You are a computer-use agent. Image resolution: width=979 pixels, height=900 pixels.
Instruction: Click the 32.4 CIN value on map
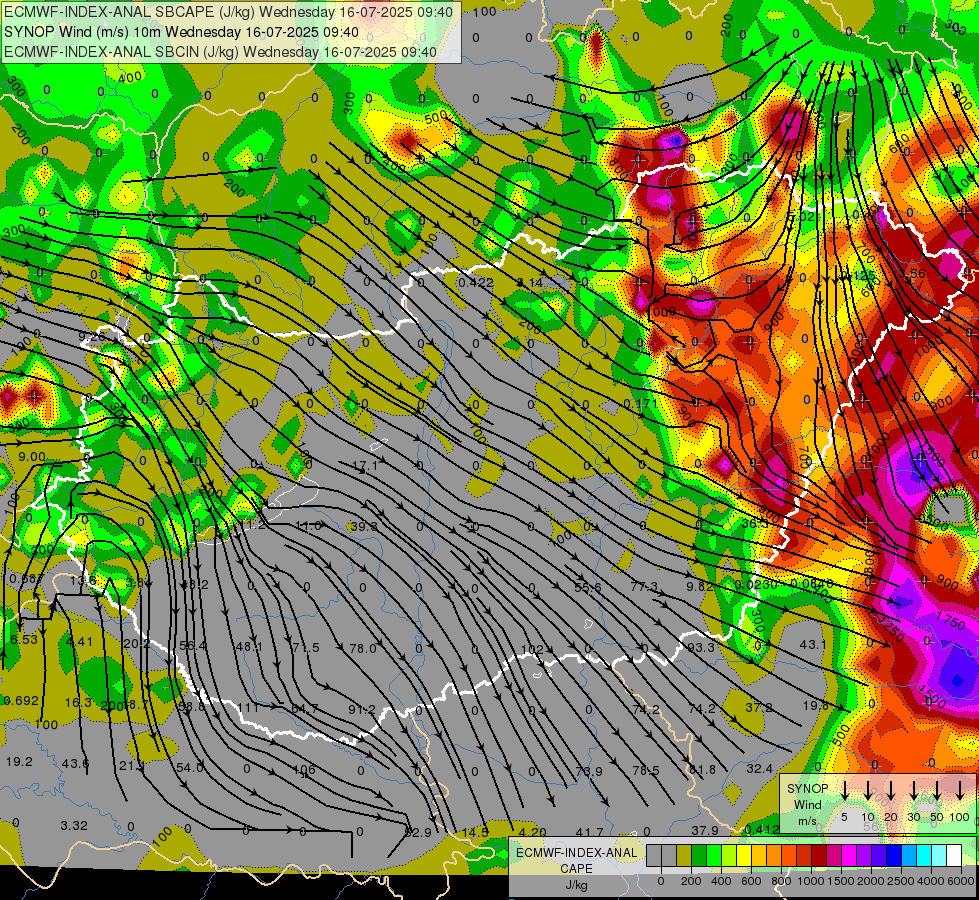(x=759, y=768)
